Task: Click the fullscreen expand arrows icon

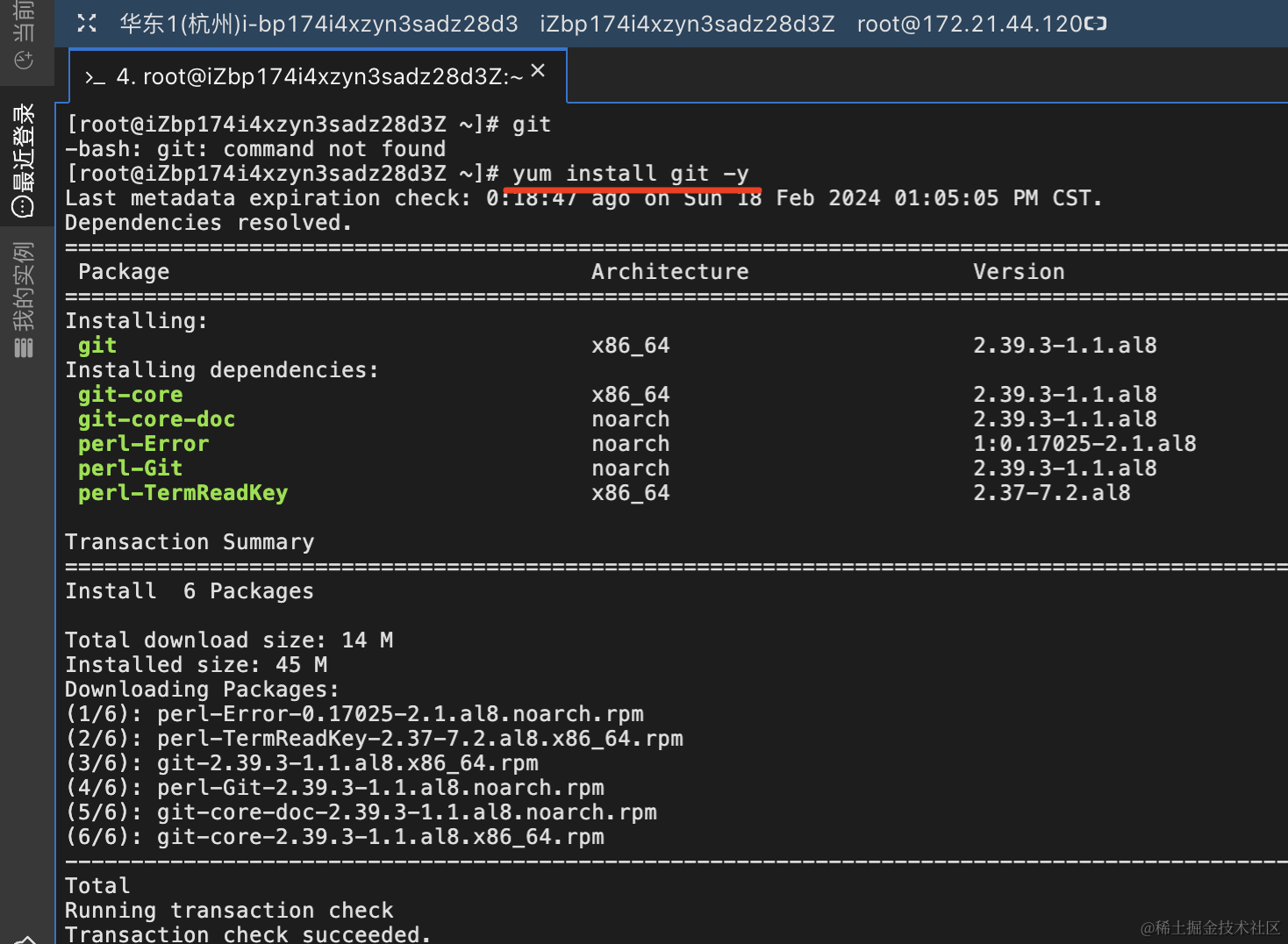Action: 86,24
